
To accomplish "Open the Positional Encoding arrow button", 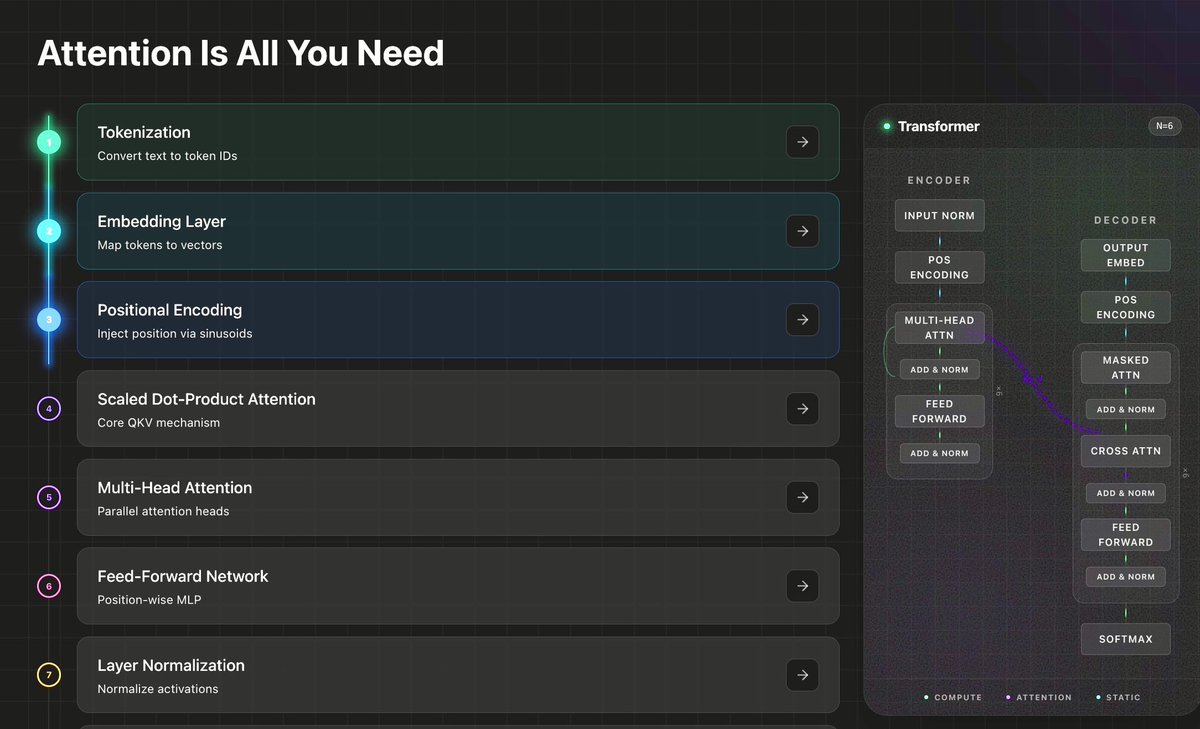I will 802,320.
